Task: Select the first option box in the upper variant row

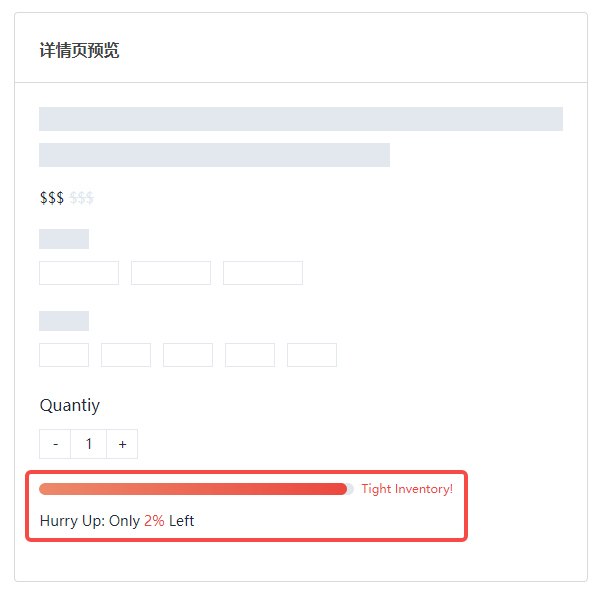Action: point(79,273)
